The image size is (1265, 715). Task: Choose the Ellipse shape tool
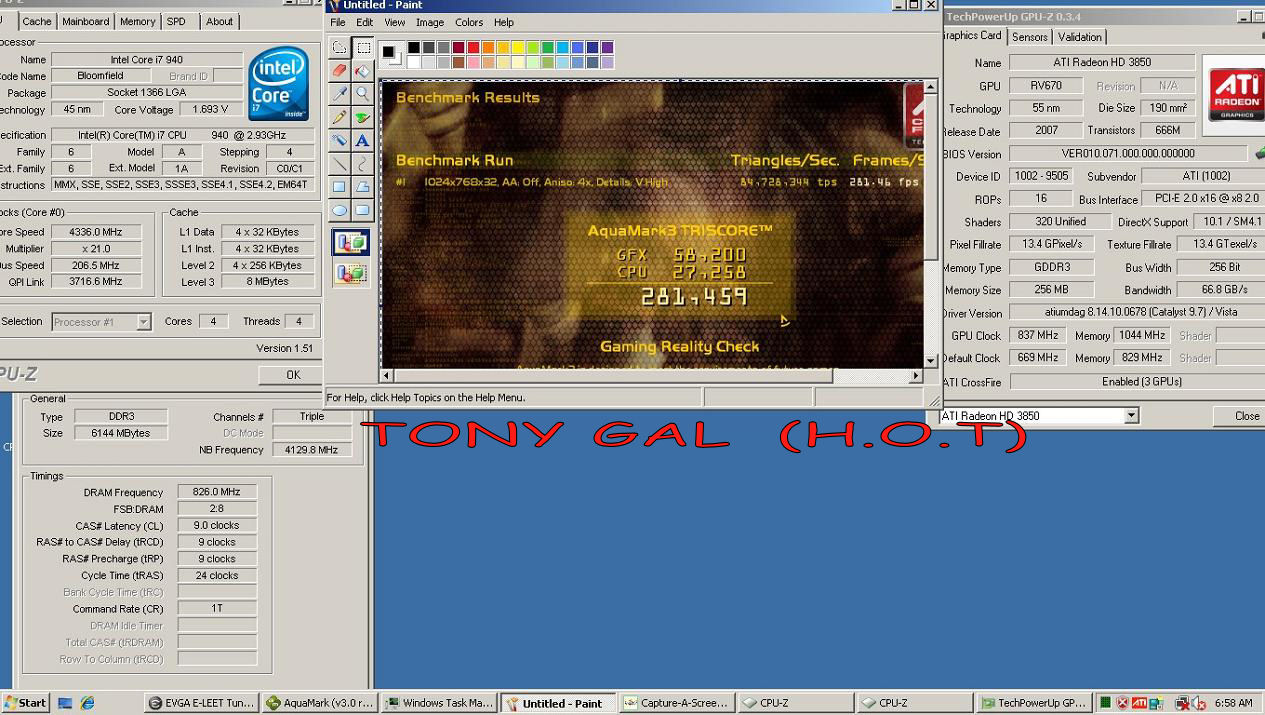click(x=339, y=210)
